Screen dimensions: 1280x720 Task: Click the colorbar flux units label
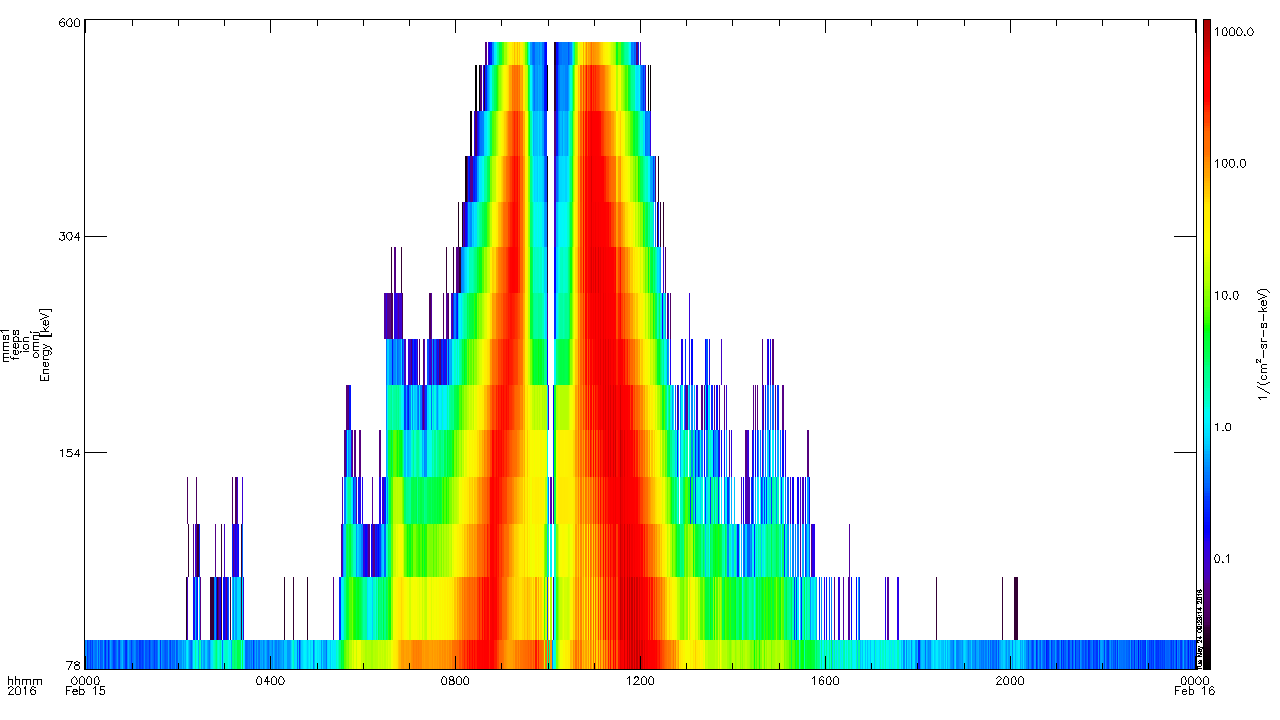pos(1264,345)
